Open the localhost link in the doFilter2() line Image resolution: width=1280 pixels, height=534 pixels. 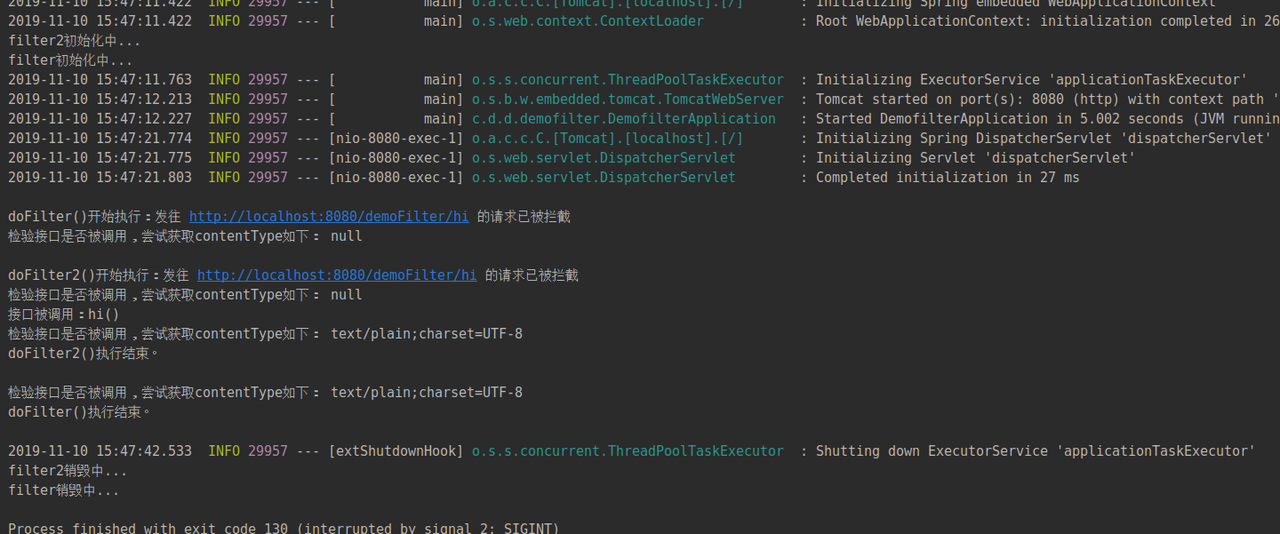point(337,275)
